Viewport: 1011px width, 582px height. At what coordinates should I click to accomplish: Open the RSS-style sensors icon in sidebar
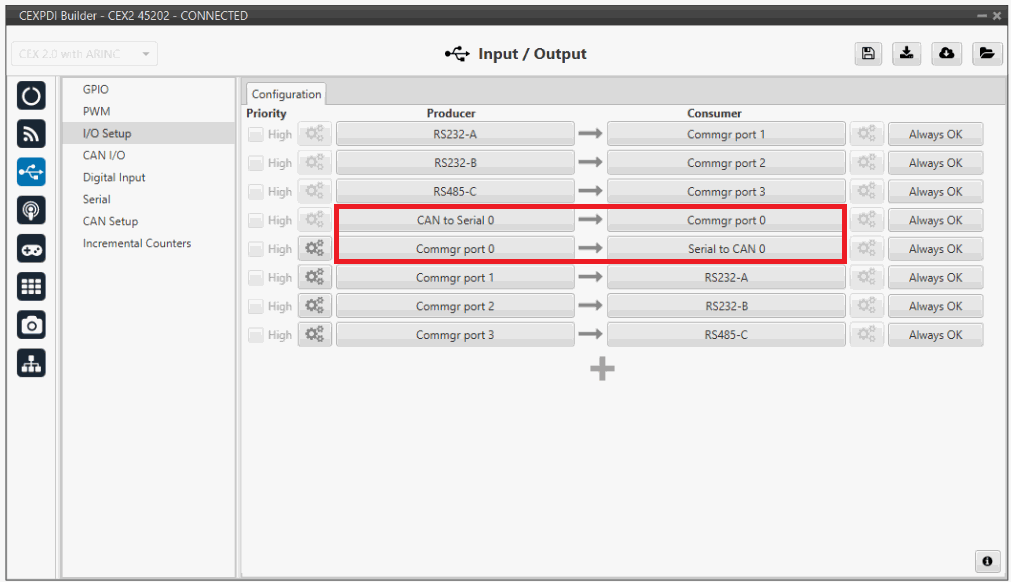click(x=31, y=134)
